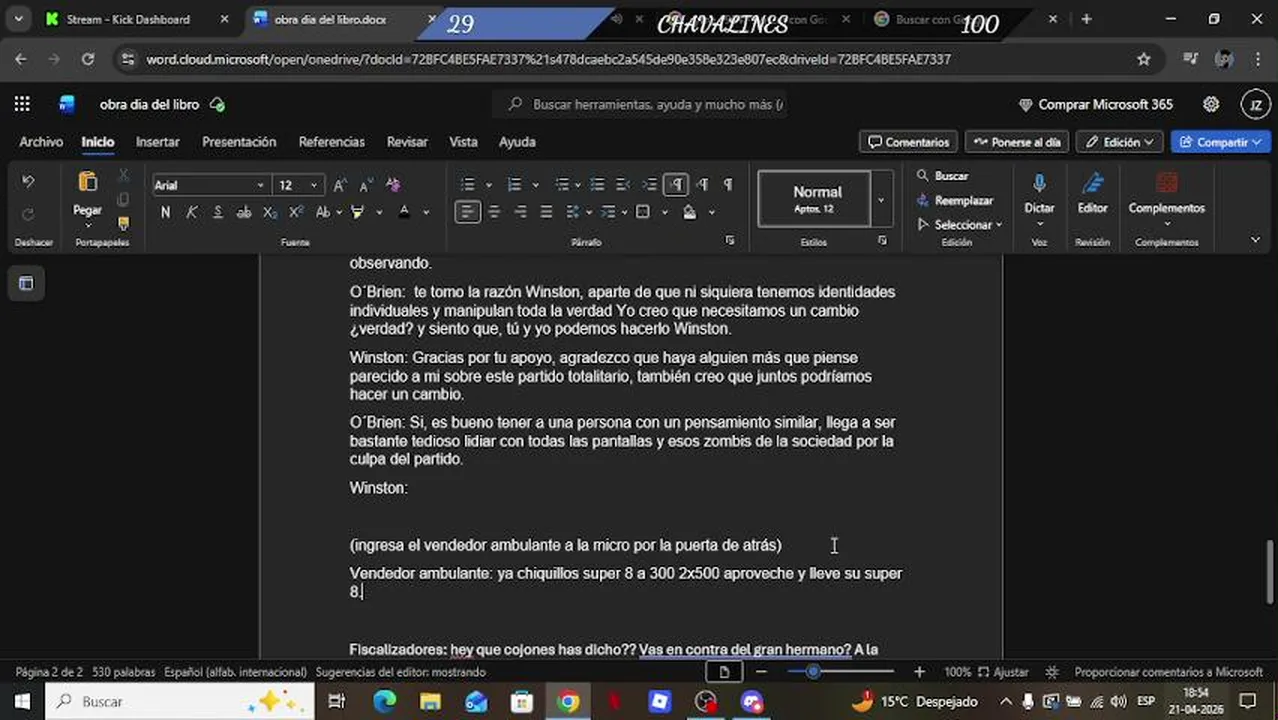
Task: Toggle left-to-right text direction
Action: point(676,185)
